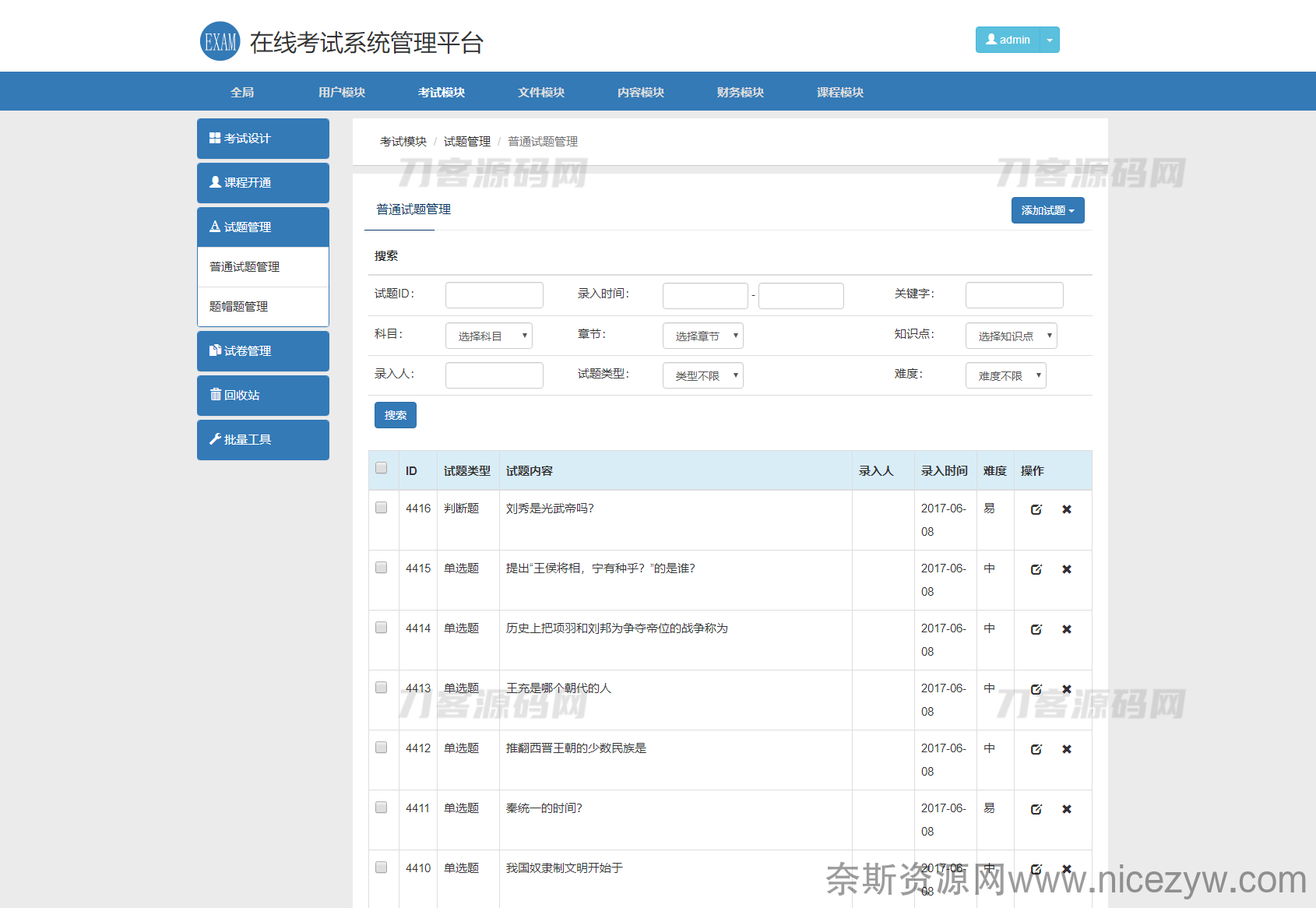Click the 搜索 search button

point(396,415)
